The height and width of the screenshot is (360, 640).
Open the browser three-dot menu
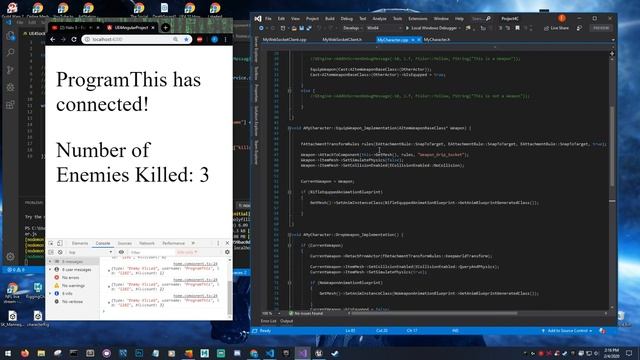click(x=225, y=40)
